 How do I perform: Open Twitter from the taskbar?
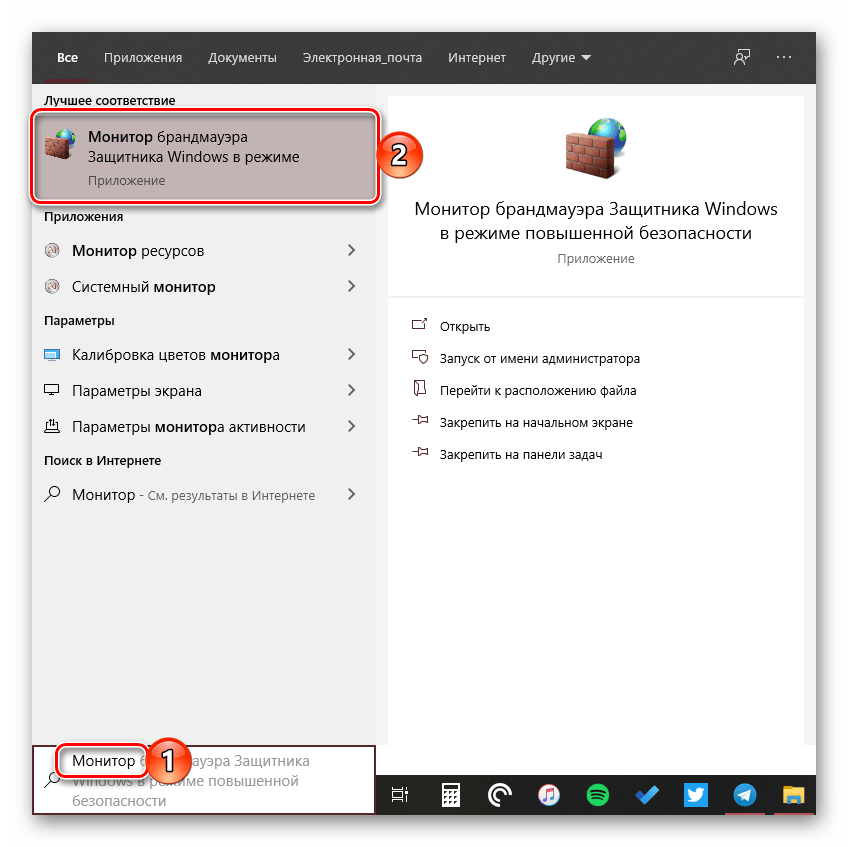tap(695, 795)
